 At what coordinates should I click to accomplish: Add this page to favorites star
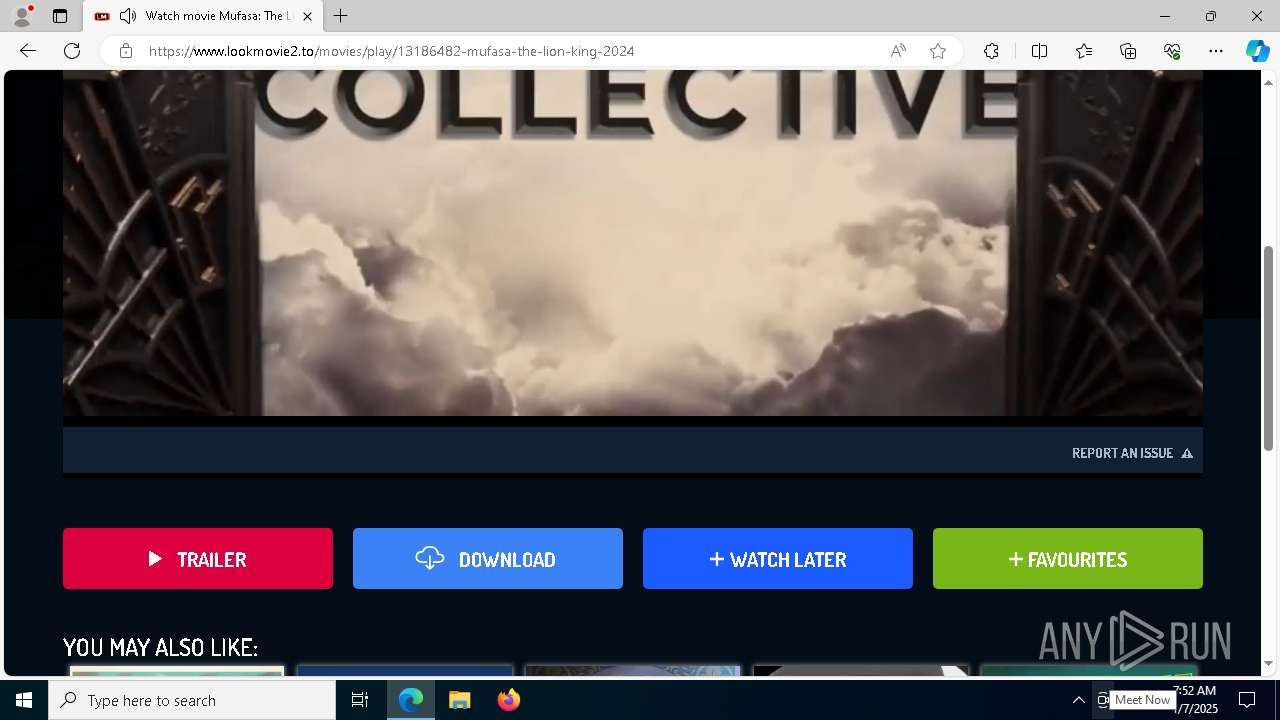(x=938, y=51)
